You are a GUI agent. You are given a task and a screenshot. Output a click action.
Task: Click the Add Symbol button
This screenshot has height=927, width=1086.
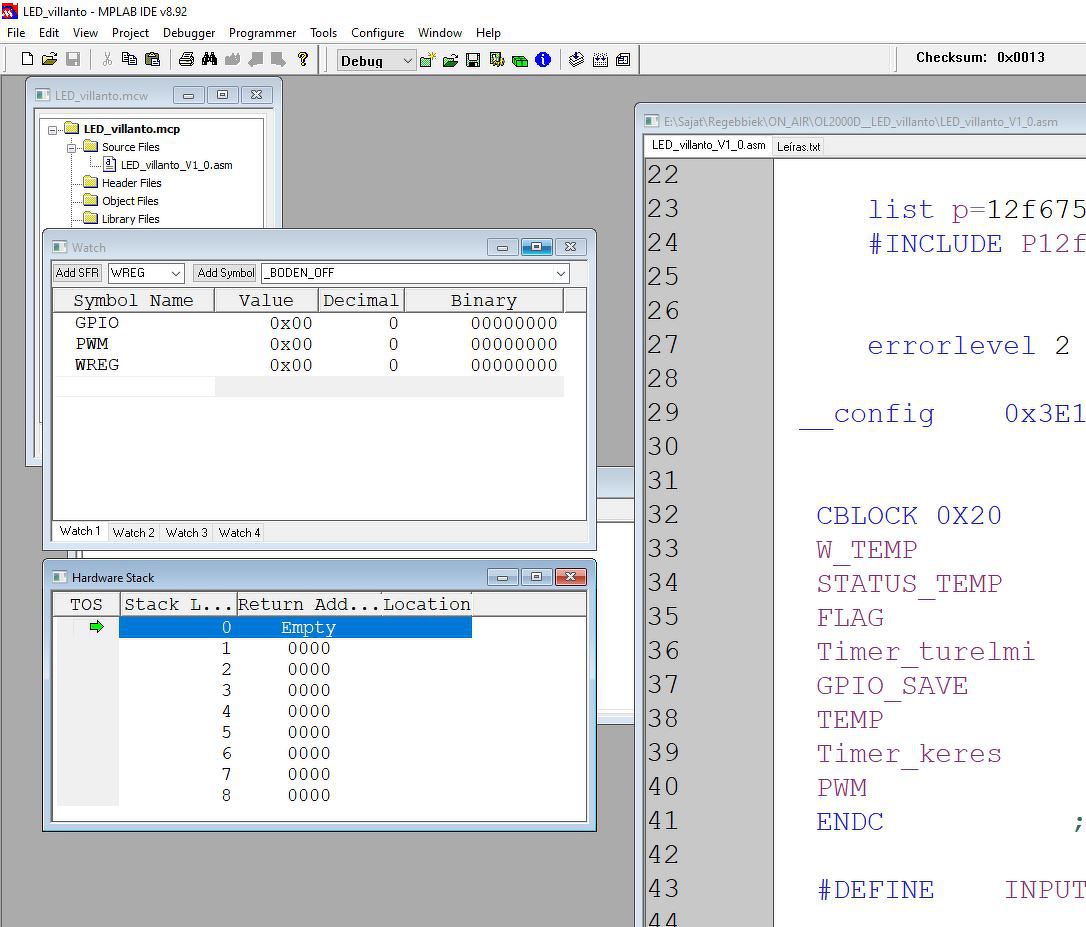point(225,273)
